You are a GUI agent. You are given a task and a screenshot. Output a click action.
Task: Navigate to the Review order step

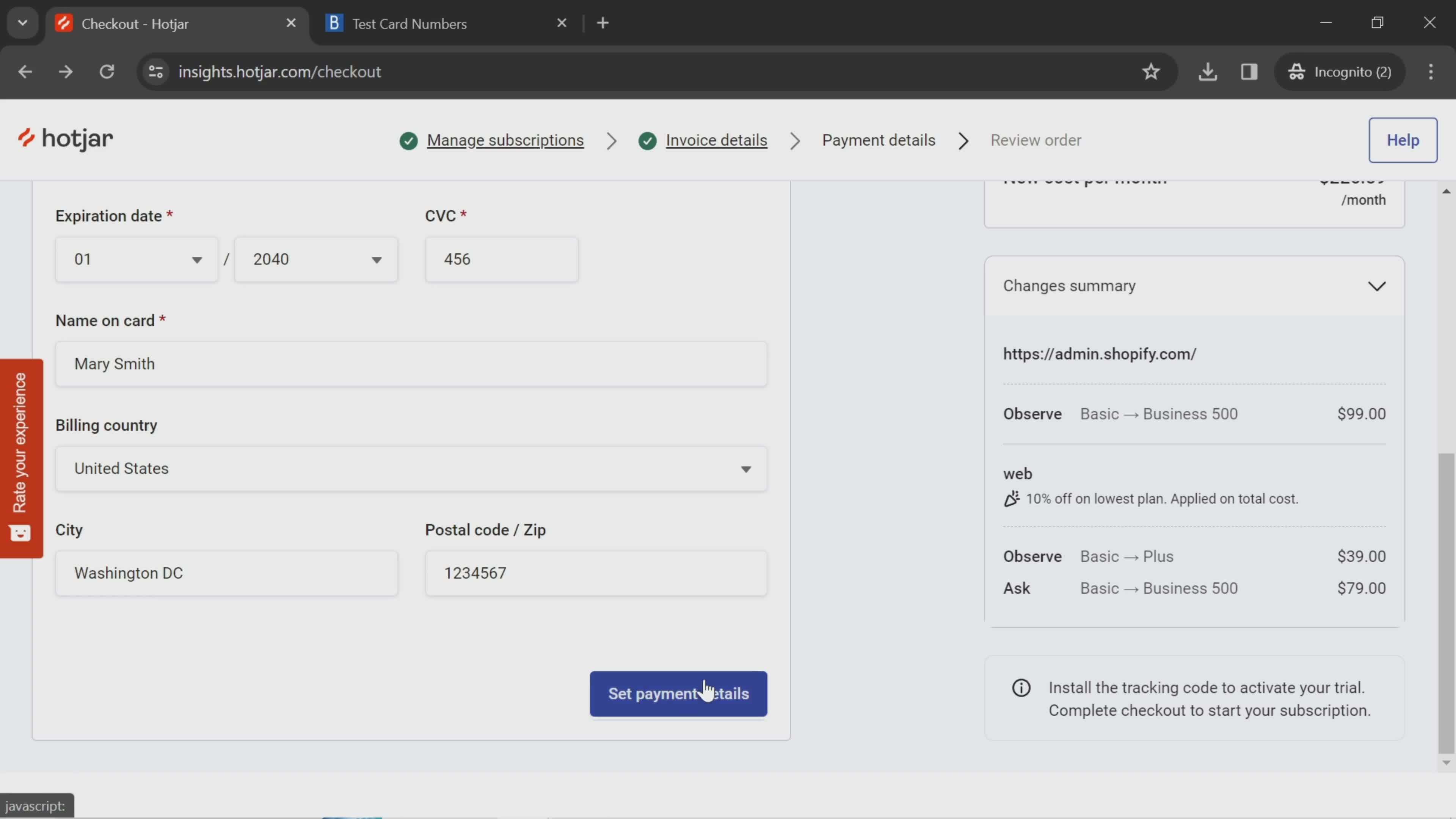tap(1036, 140)
